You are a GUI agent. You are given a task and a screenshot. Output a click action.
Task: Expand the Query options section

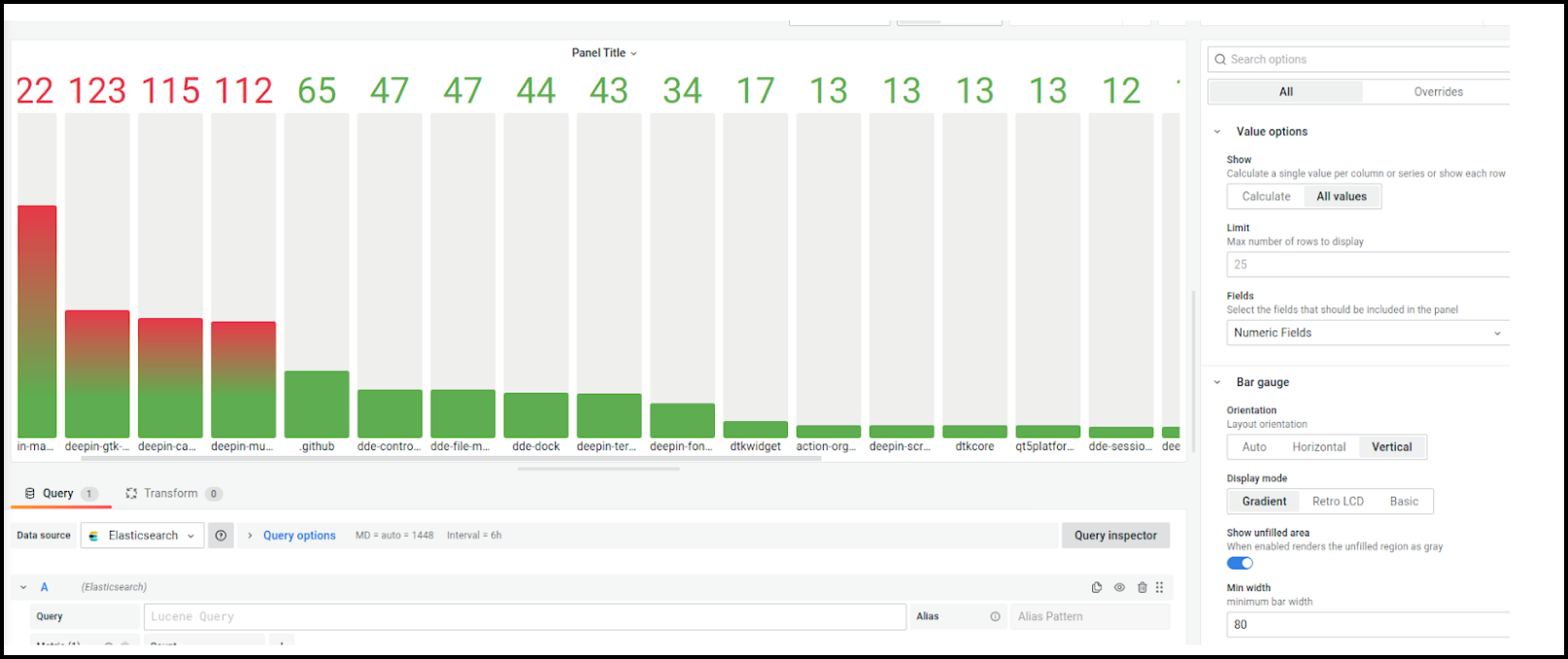tap(298, 536)
